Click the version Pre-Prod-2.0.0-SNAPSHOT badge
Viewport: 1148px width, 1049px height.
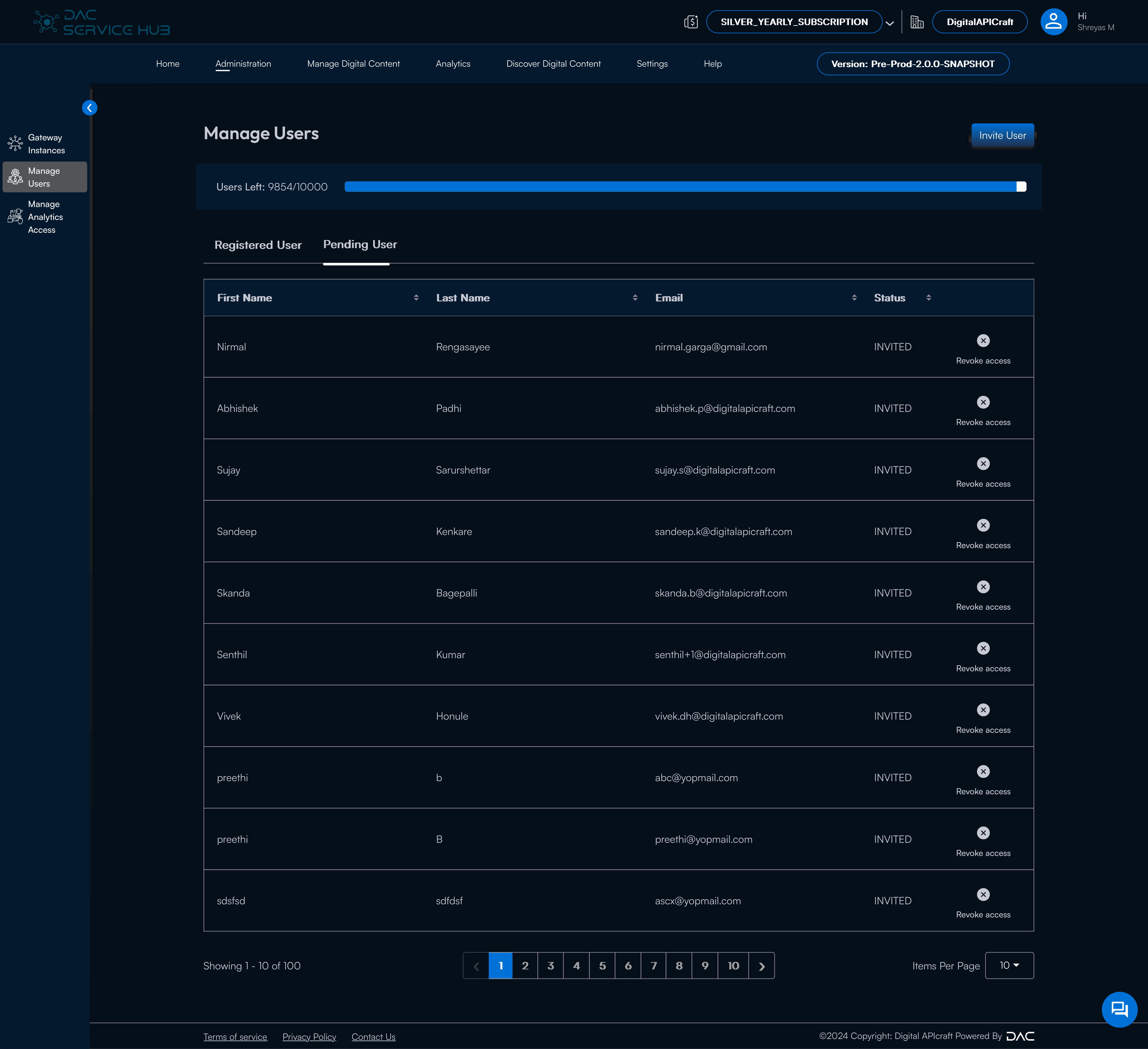click(x=913, y=64)
